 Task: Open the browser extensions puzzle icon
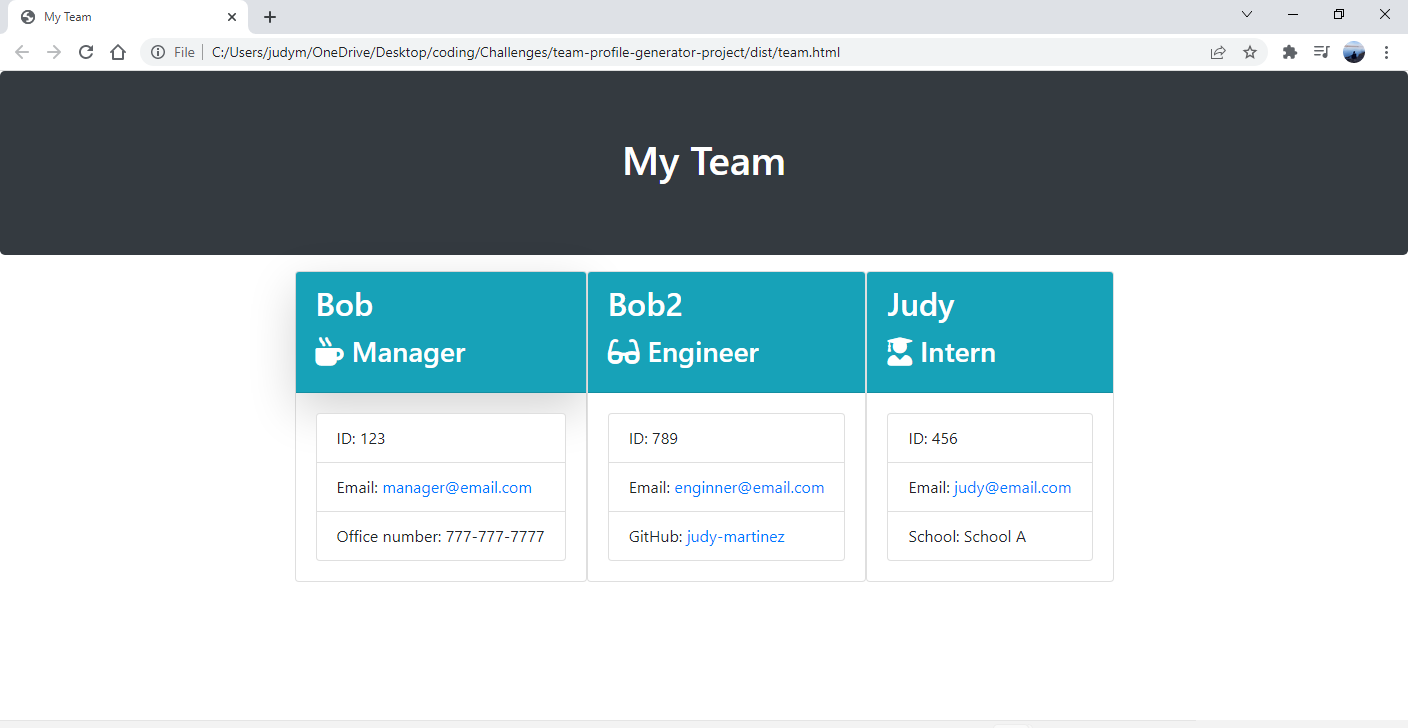pyautogui.click(x=1289, y=51)
